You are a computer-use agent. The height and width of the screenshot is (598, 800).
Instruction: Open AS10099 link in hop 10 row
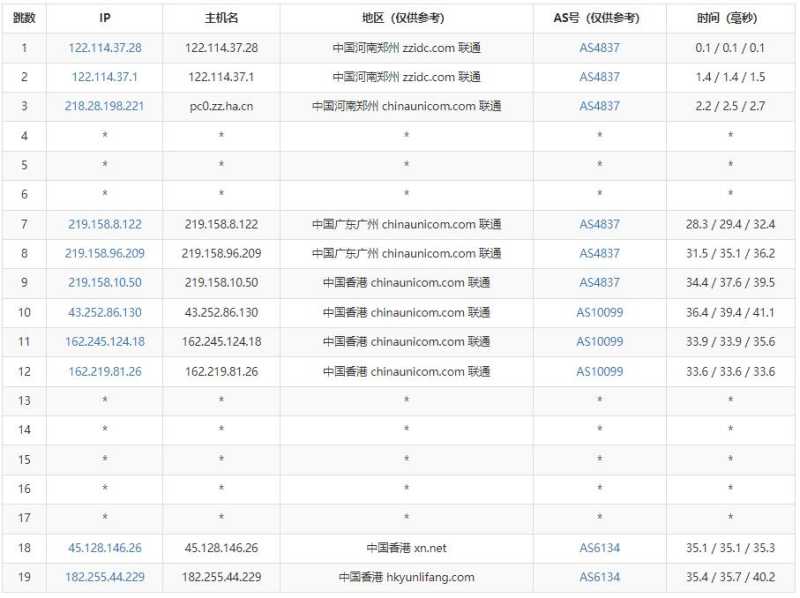point(599,312)
